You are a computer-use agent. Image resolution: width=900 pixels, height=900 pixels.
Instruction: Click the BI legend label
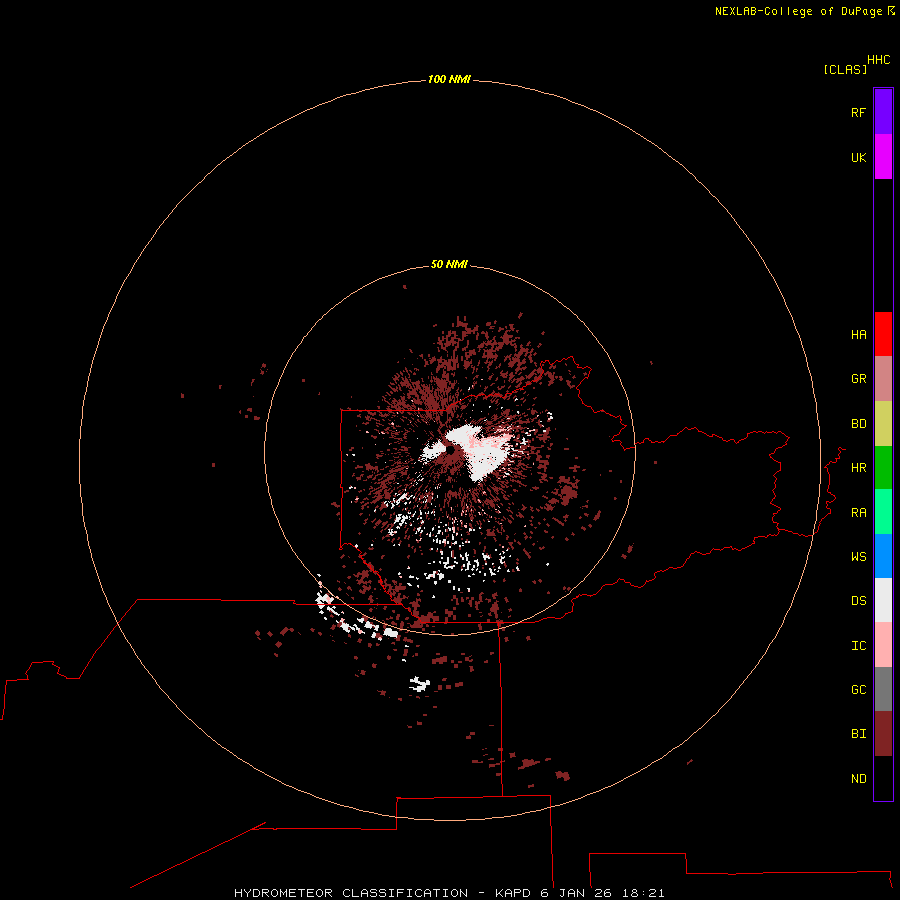pos(858,734)
